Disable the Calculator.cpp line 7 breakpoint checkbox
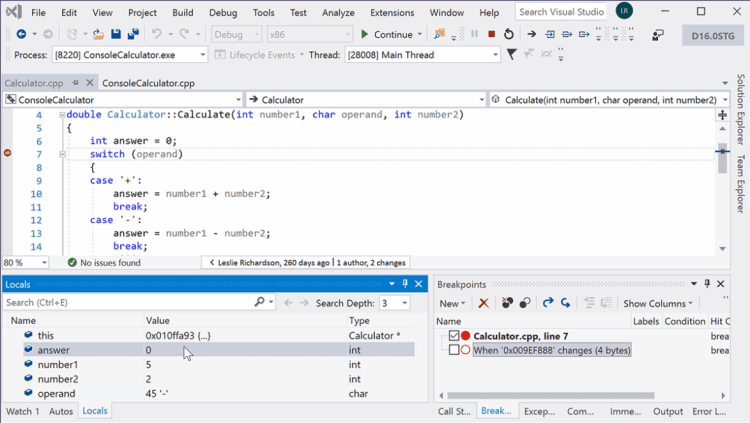 click(x=454, y=336)
